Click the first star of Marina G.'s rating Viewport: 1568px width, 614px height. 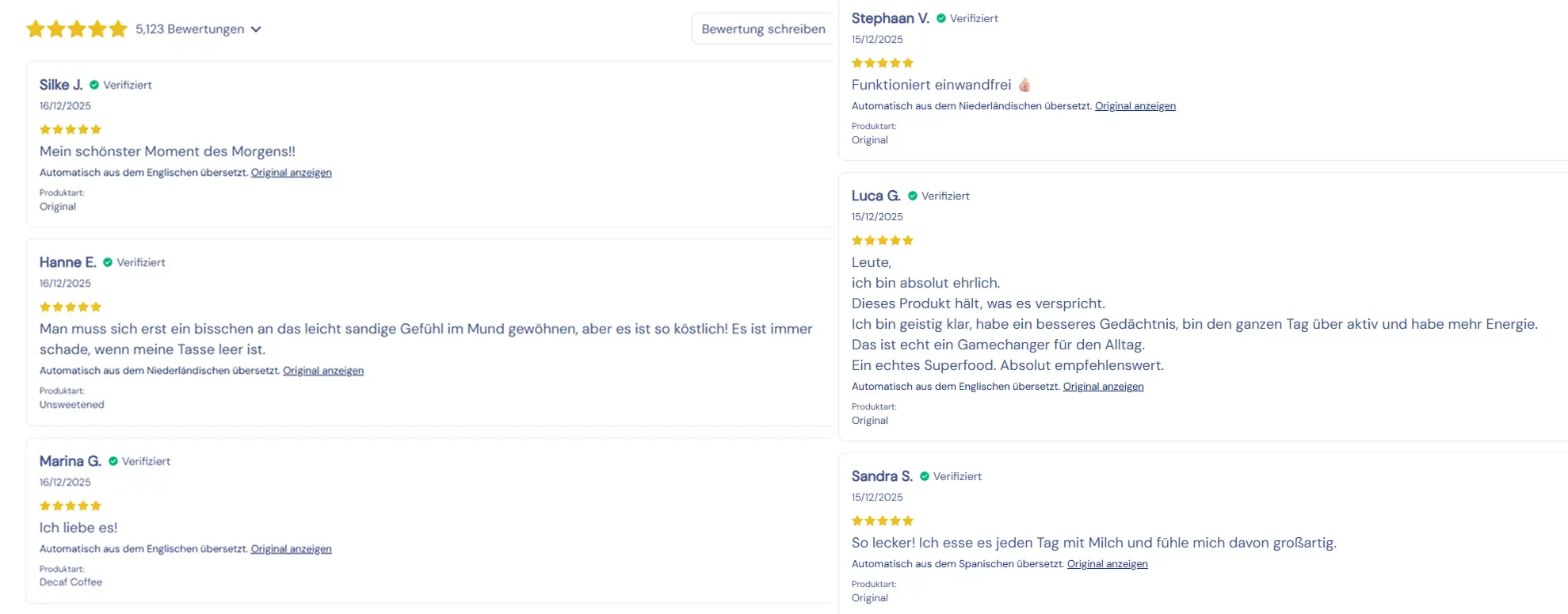45,505
